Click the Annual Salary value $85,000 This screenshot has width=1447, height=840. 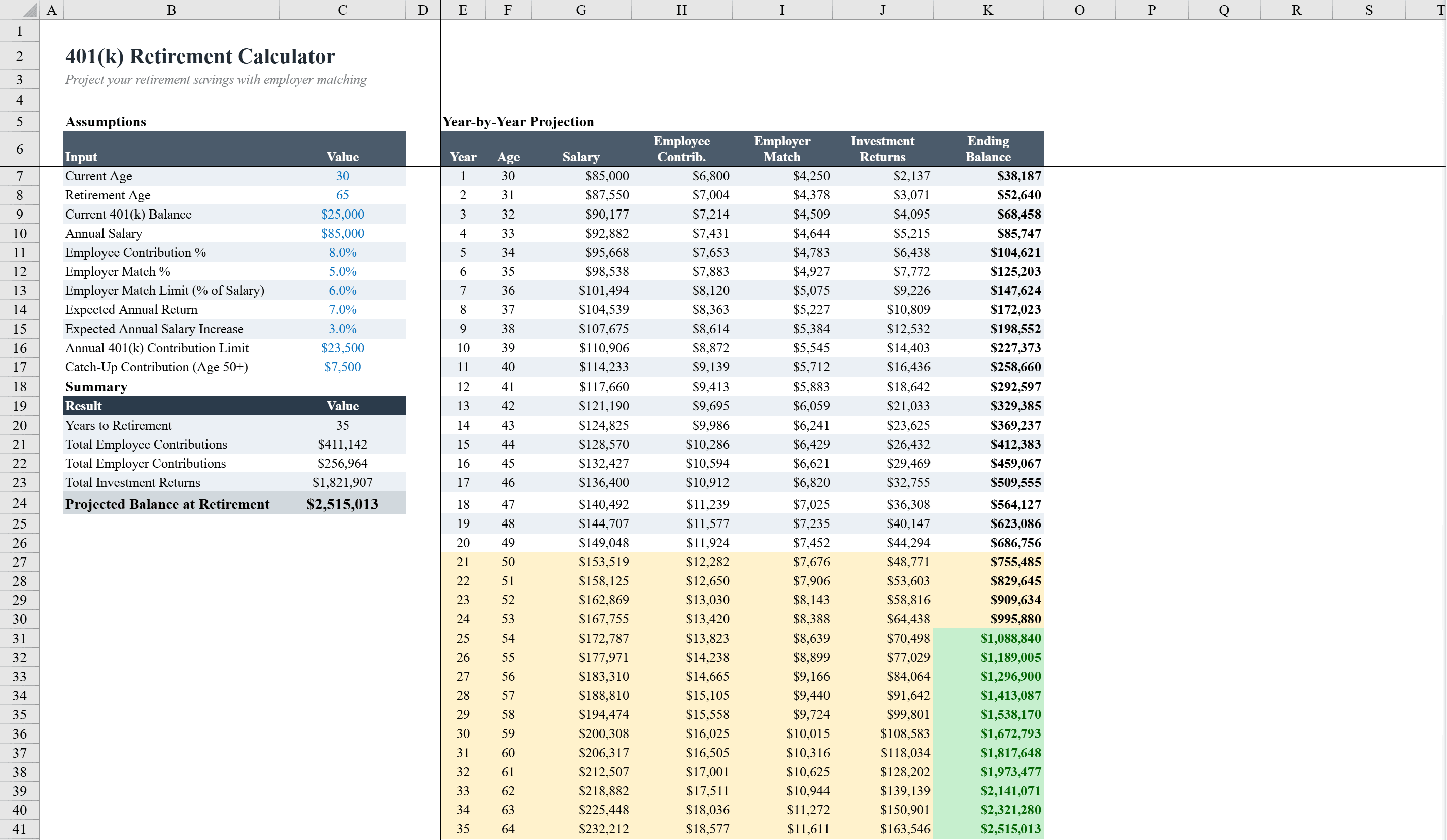pos(342,233)
